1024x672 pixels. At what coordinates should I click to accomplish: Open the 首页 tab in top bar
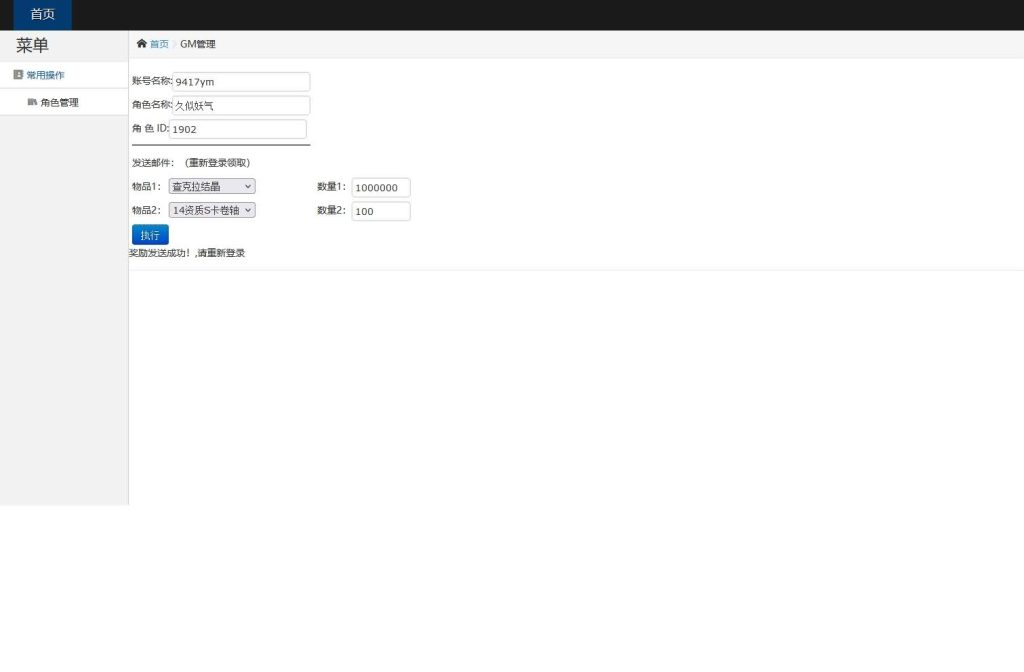point(42,15)
